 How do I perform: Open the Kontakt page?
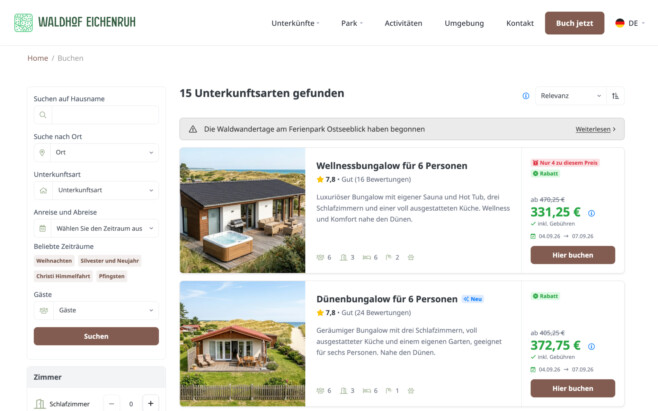click(x=520, y=23)
